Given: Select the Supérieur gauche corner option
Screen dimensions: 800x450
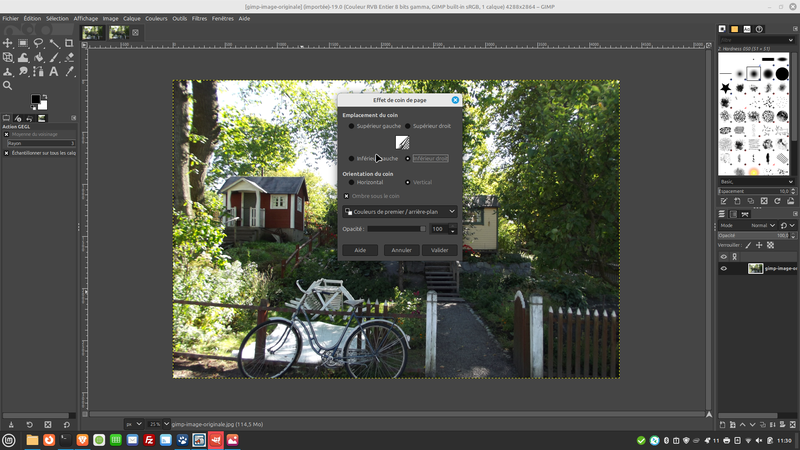Looking at the screenshot, I should point(351,127).
